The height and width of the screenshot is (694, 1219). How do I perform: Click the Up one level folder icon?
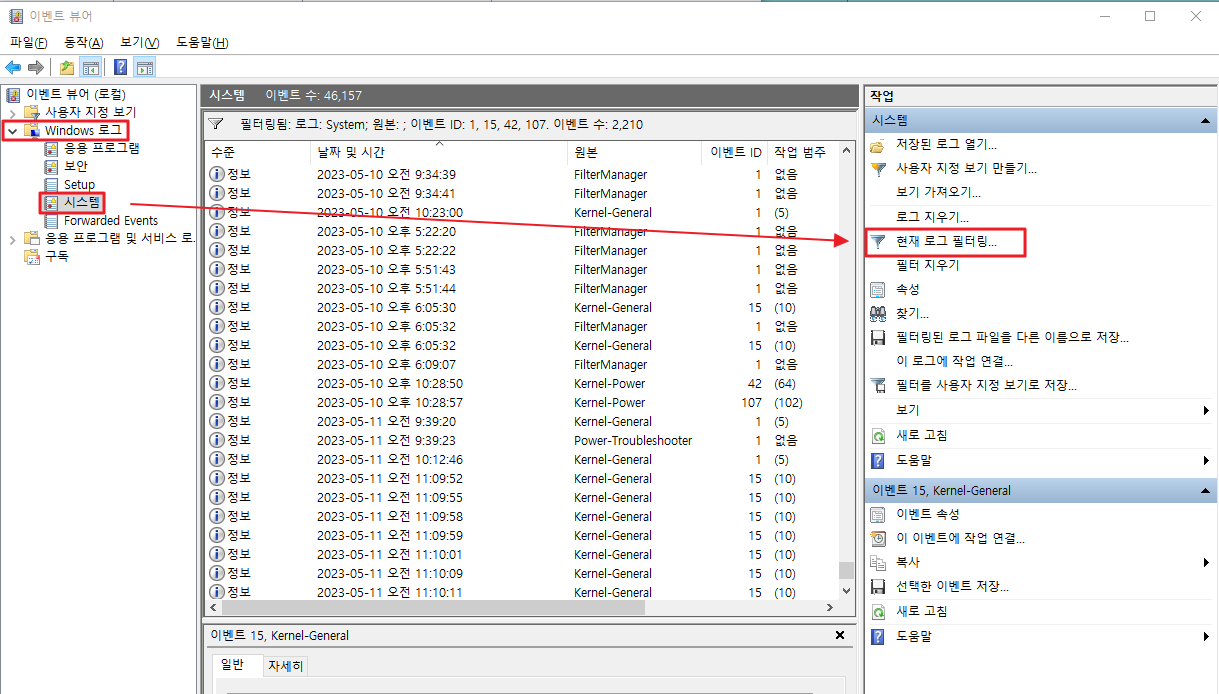(67, 68)
